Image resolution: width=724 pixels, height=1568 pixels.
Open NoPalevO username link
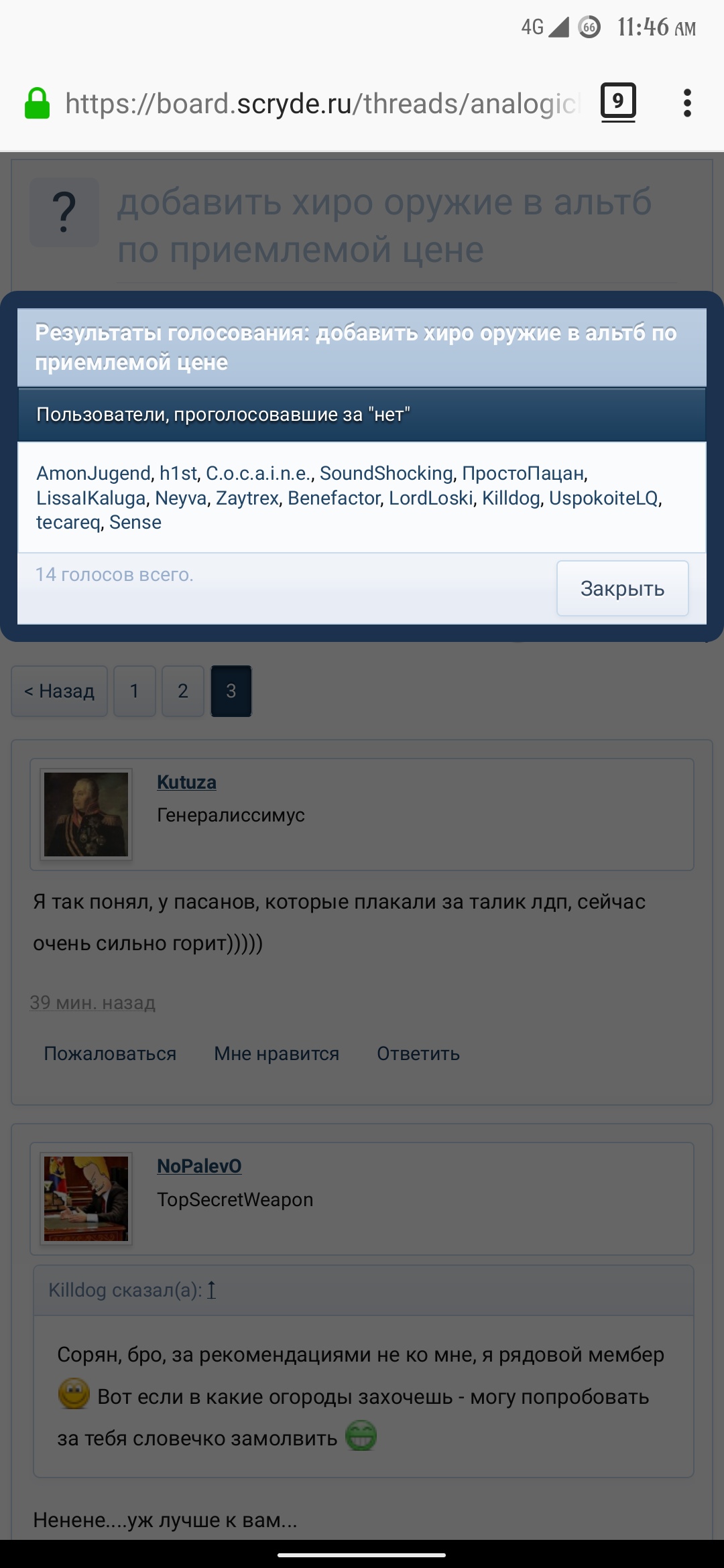pyautogui.click(x=199, y=1166)
